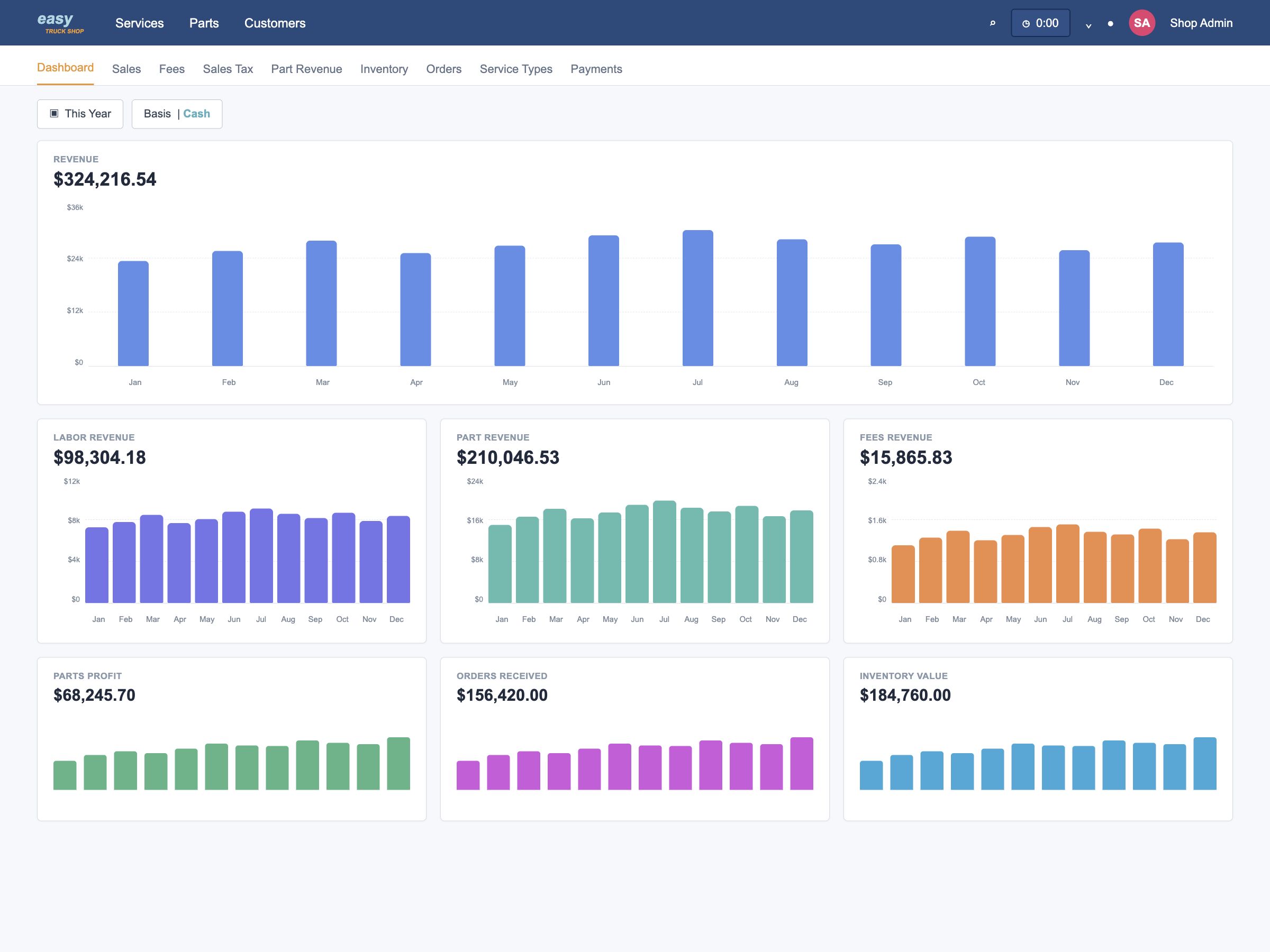
Task: Click the part revenue value $210,046.53
Action: [507, 457]
